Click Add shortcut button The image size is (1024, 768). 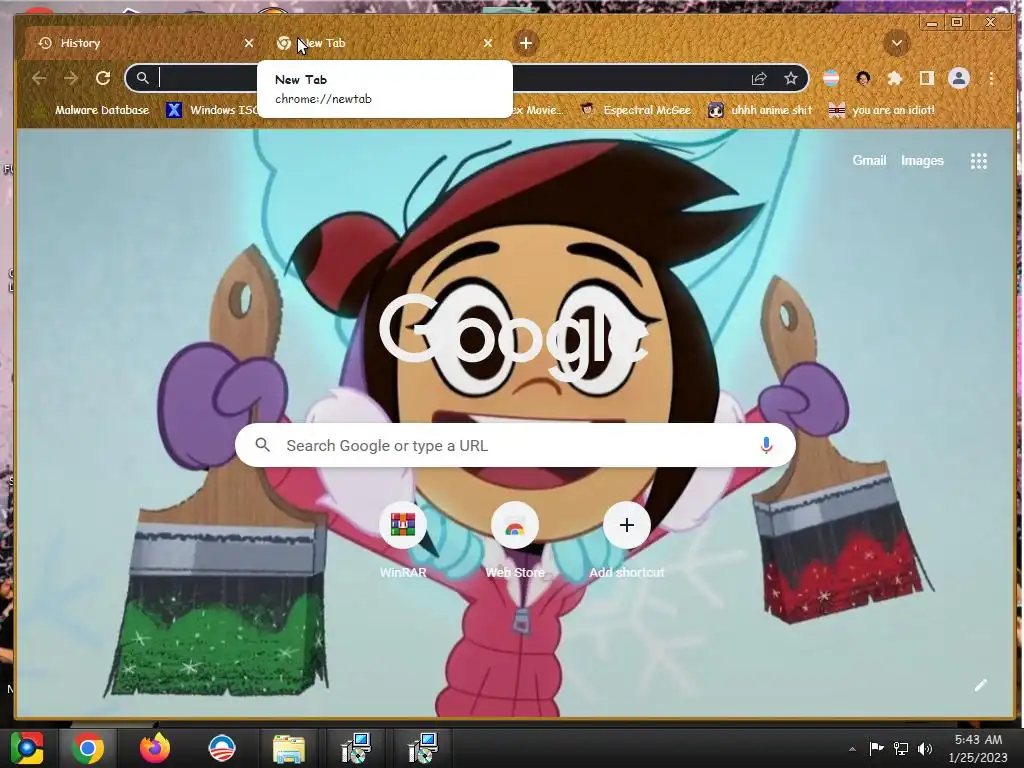[x=626, y=541]
